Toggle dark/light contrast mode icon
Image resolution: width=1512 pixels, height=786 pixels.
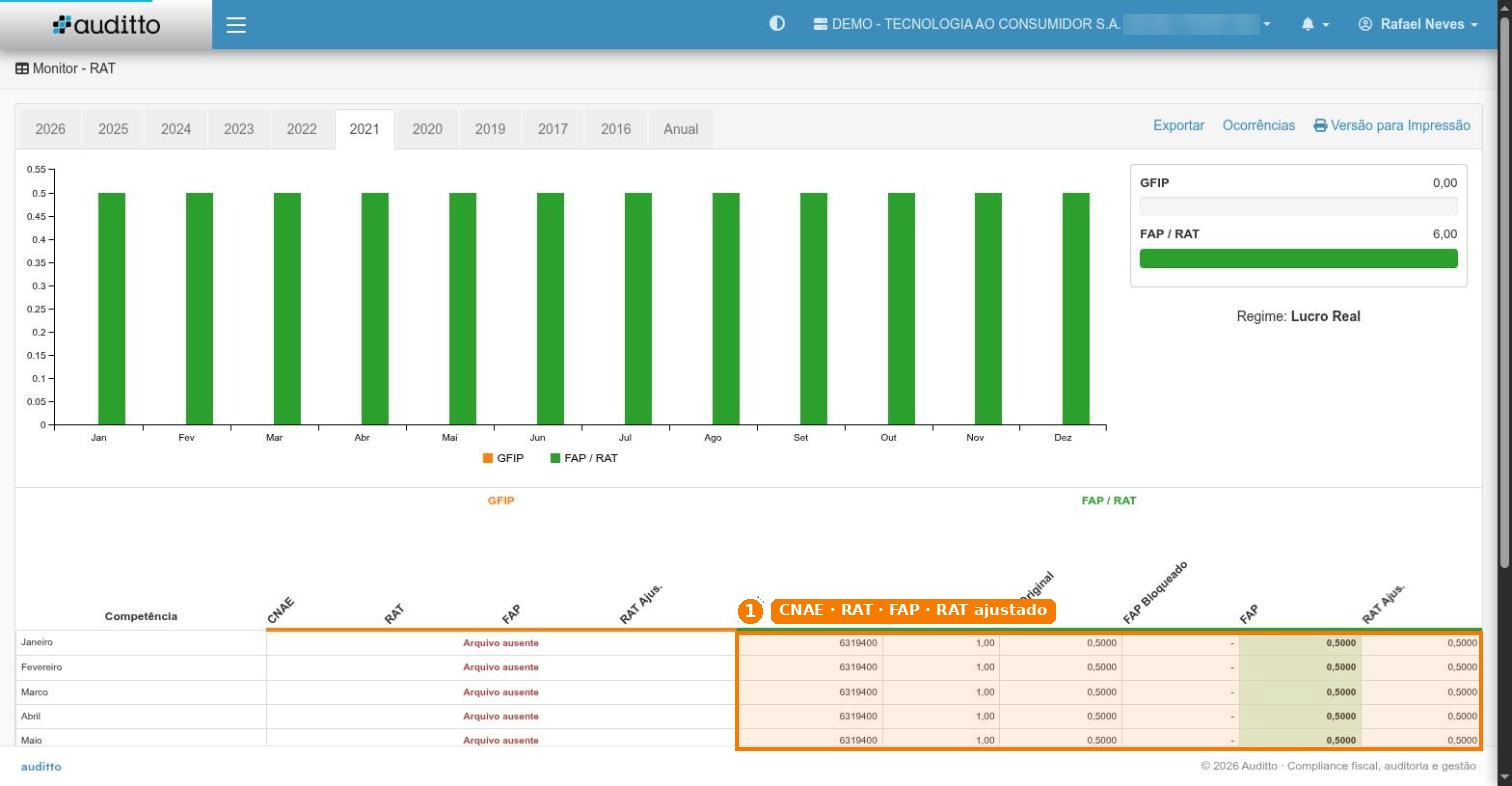tap(777, 24)
